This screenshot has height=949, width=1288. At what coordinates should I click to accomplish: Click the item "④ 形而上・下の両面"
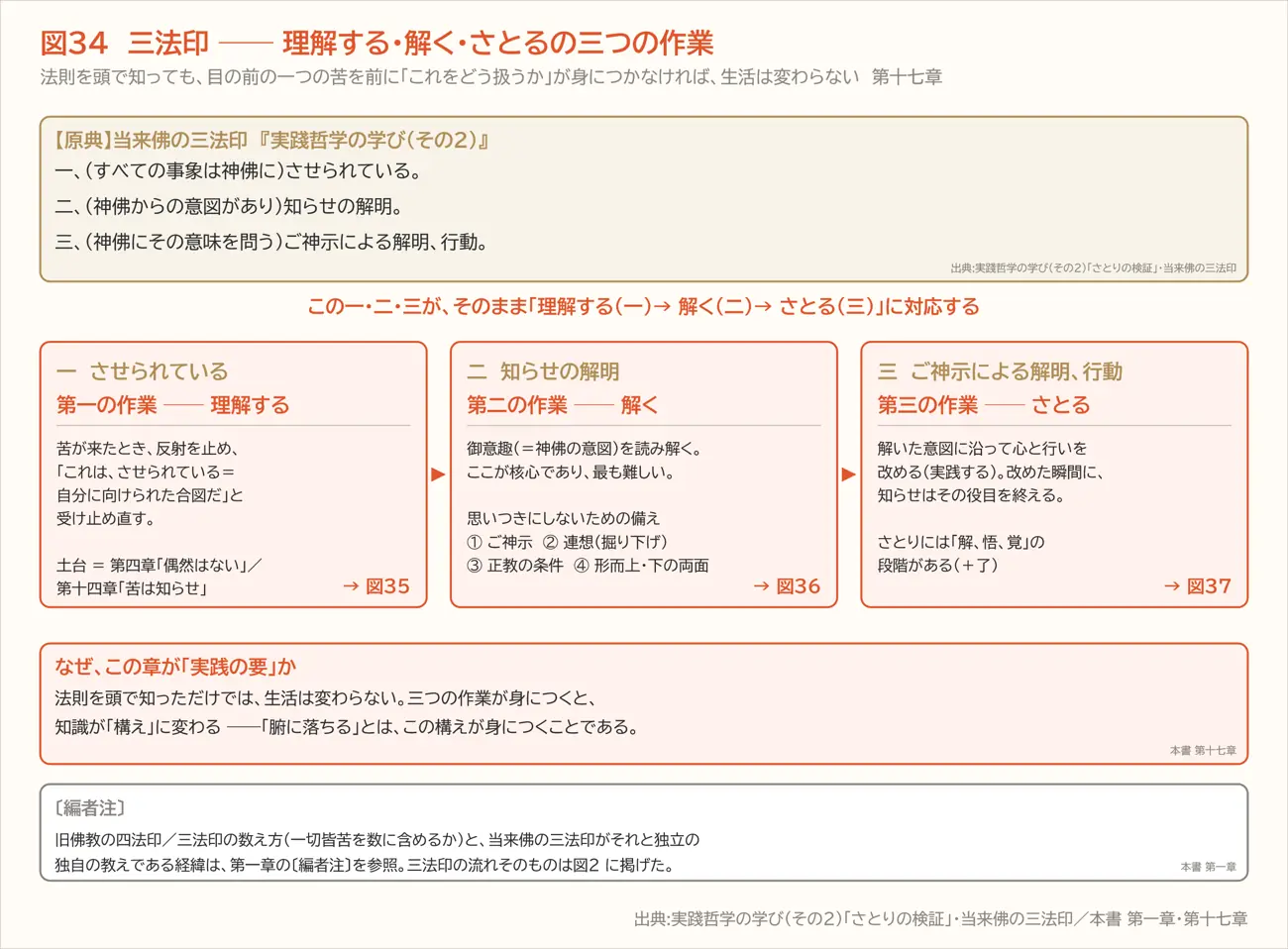(642, 565)
